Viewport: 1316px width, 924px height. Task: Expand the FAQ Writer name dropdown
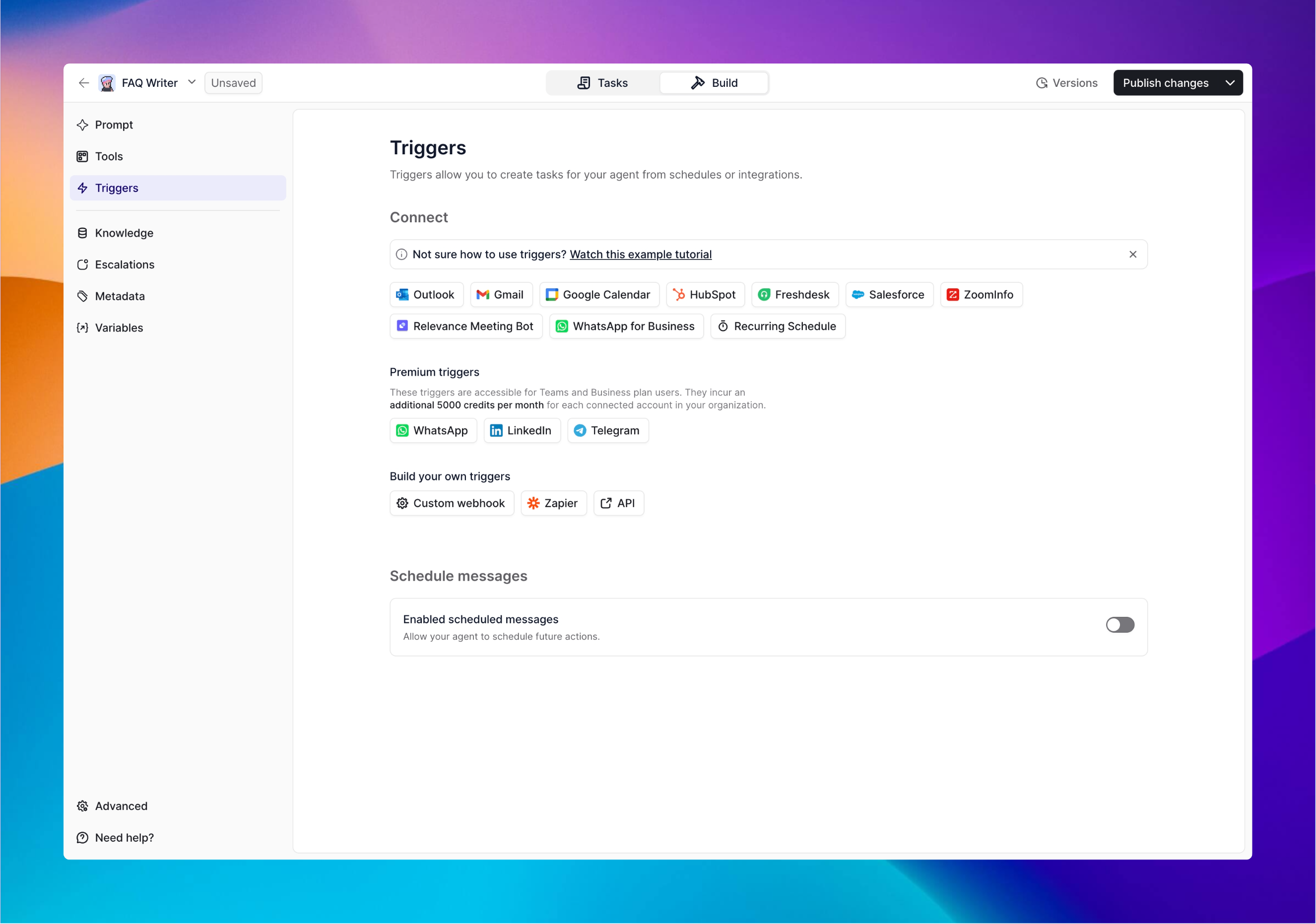click(192, 82)
